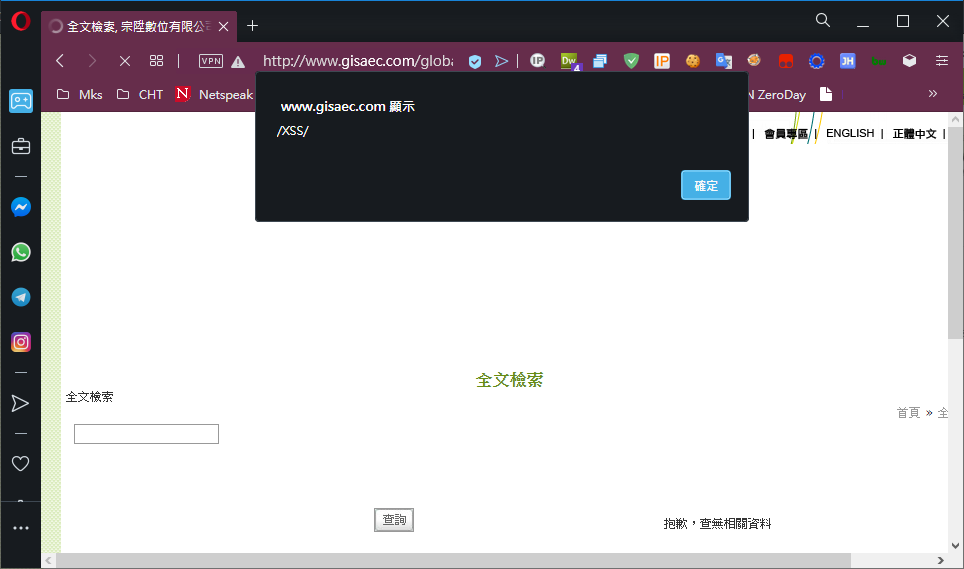964x569 pixels.
Task: Go to 首頁 breadcrumb link
Action: click(x=908, y=413)
